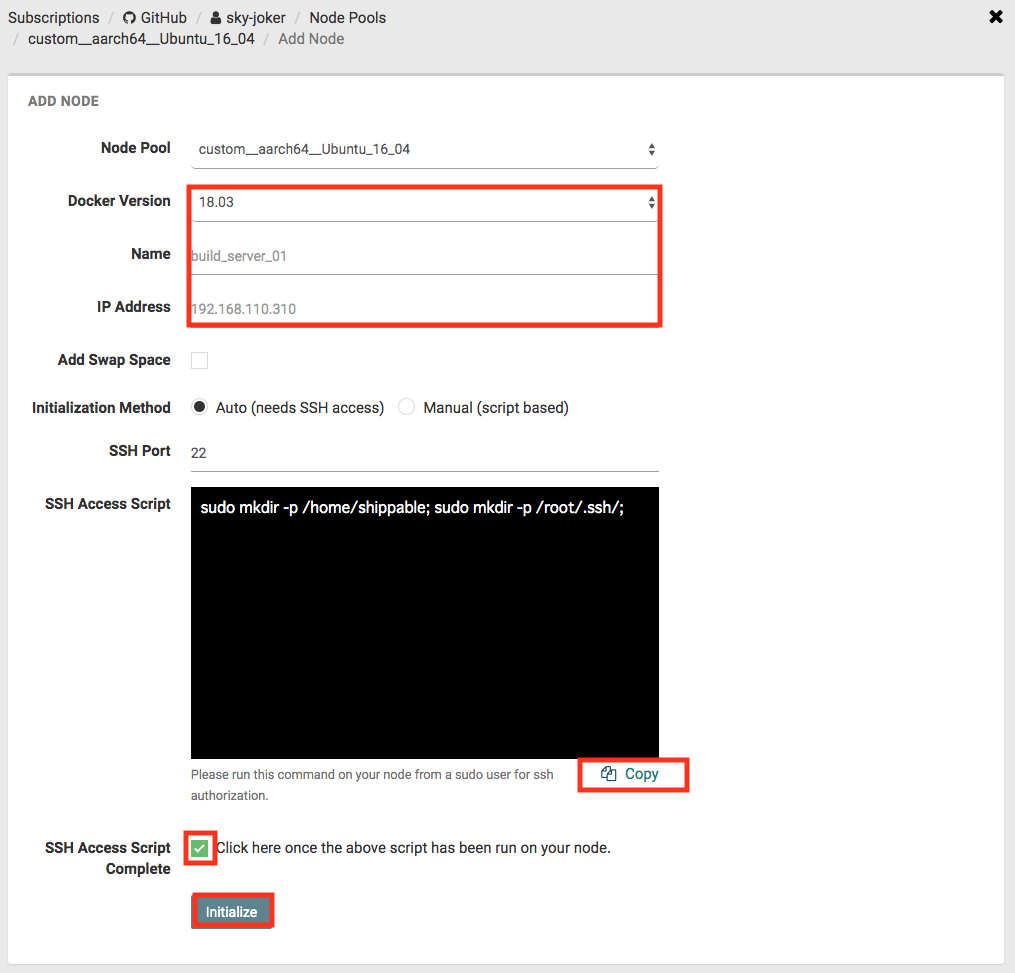Open the Node Pool dropdown

click(425, 150)
